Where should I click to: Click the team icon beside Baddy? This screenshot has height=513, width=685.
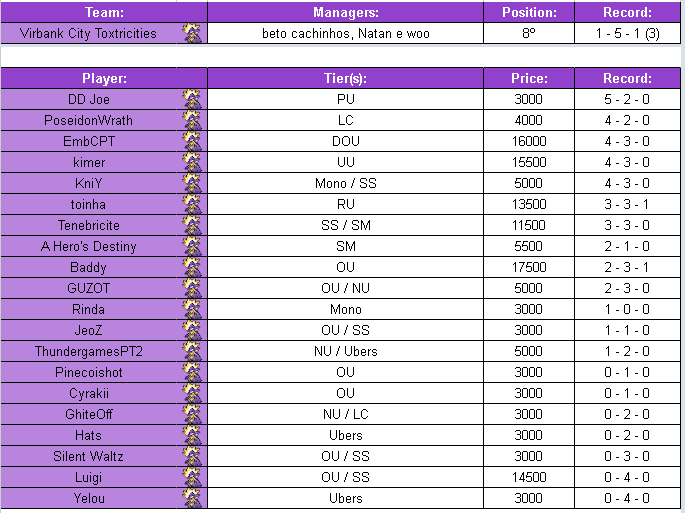click(x=192, y=267)
